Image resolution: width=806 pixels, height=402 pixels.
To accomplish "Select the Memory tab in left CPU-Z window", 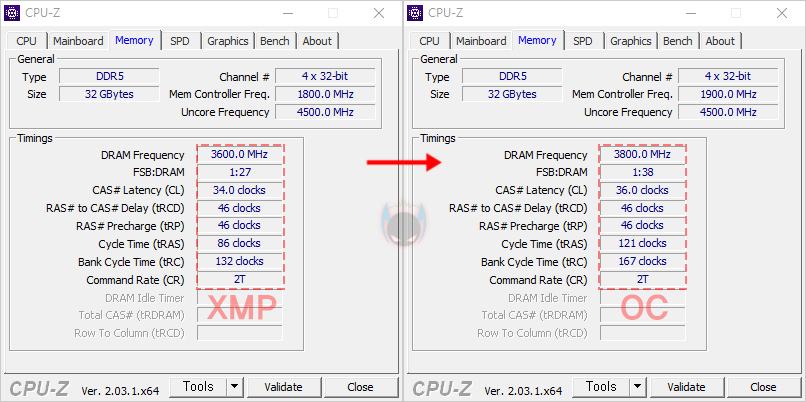I will pos(134,40).
